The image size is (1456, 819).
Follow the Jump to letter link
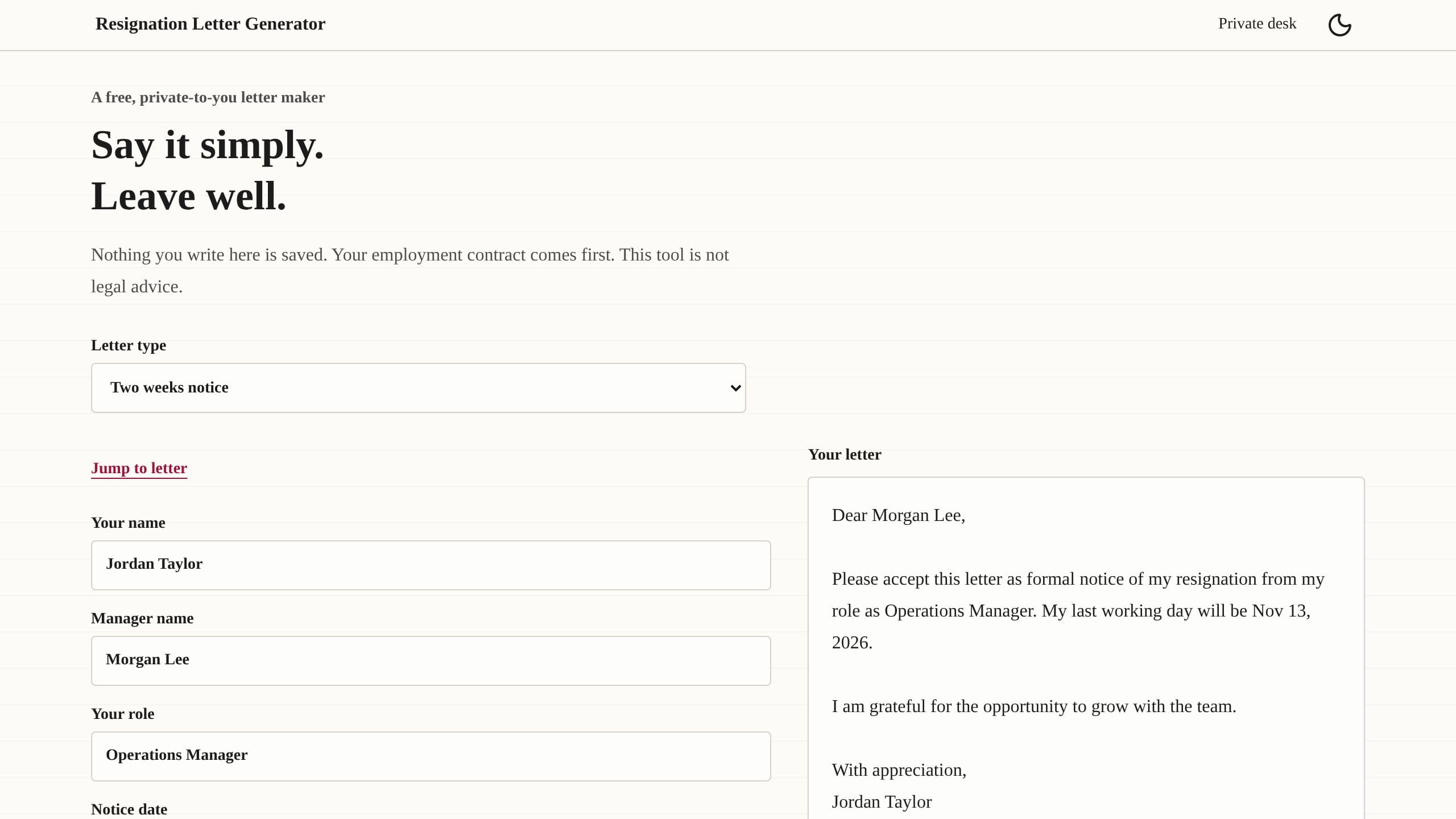coord(139,468)
